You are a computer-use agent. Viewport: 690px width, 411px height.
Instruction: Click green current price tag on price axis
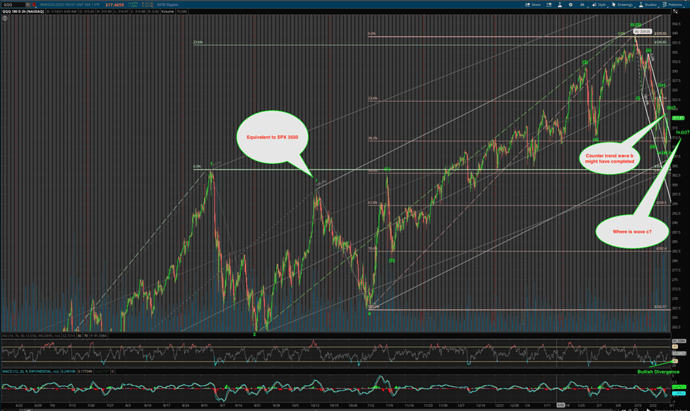pos(678,118)
